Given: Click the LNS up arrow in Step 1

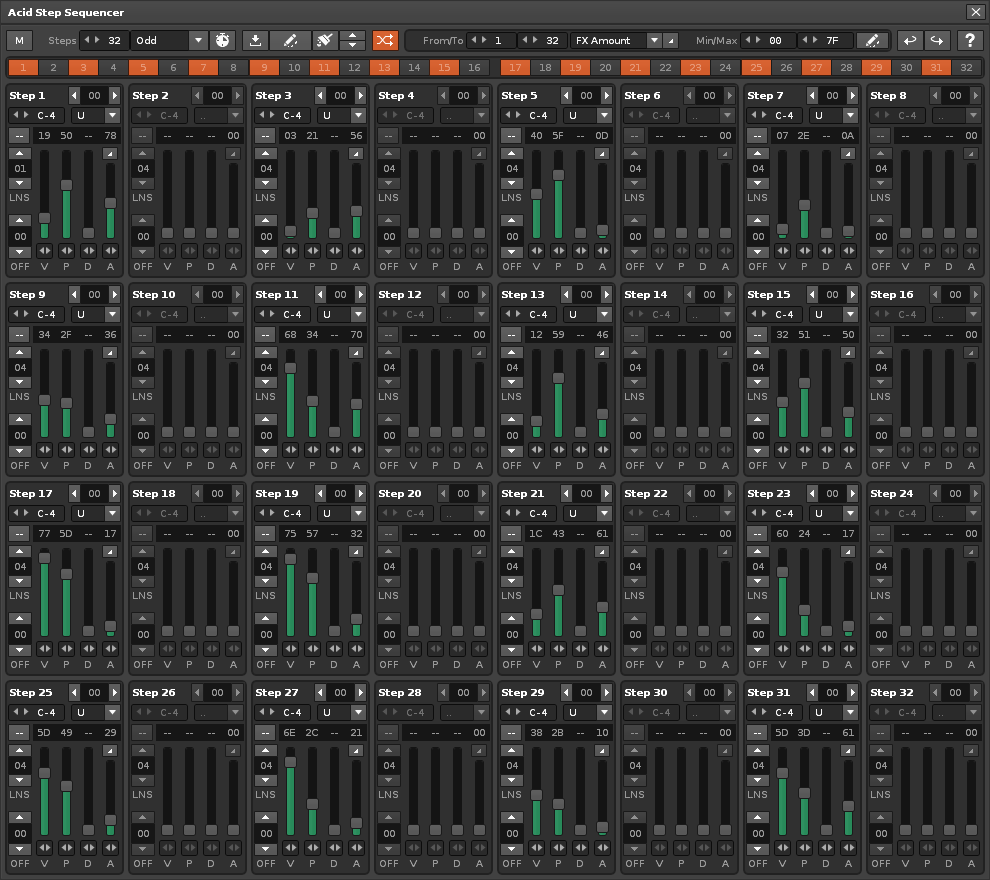Looking at the screenshot, I should point(20,153).
